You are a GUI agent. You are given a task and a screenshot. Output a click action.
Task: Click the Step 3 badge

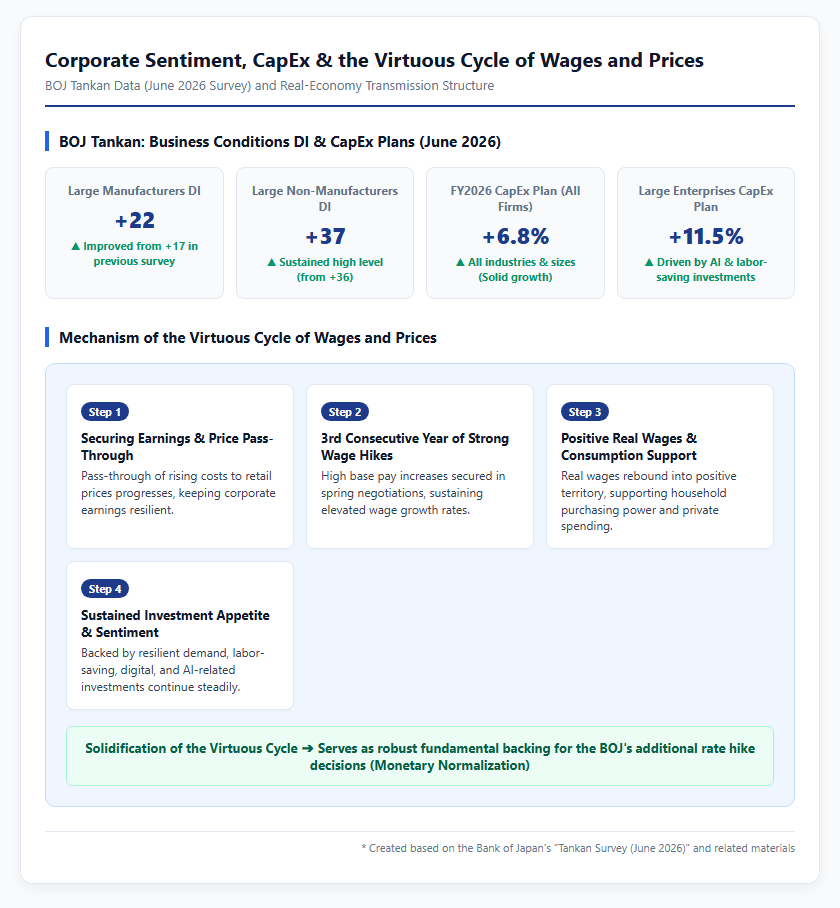585,412
